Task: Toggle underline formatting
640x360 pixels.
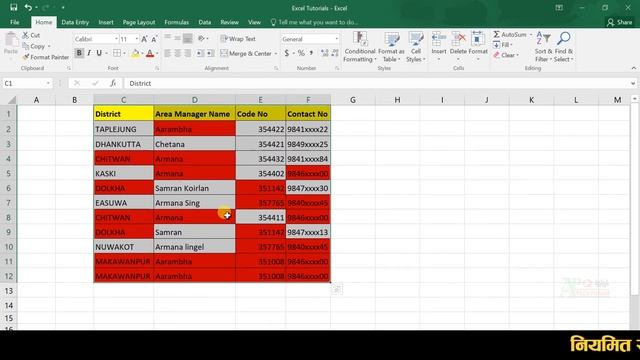Action: coord(99,53)
